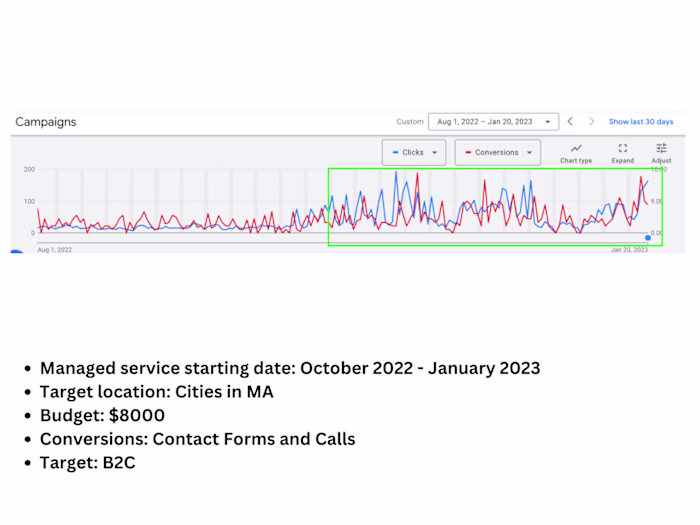Expand the chart view

[x=623, y=154]
